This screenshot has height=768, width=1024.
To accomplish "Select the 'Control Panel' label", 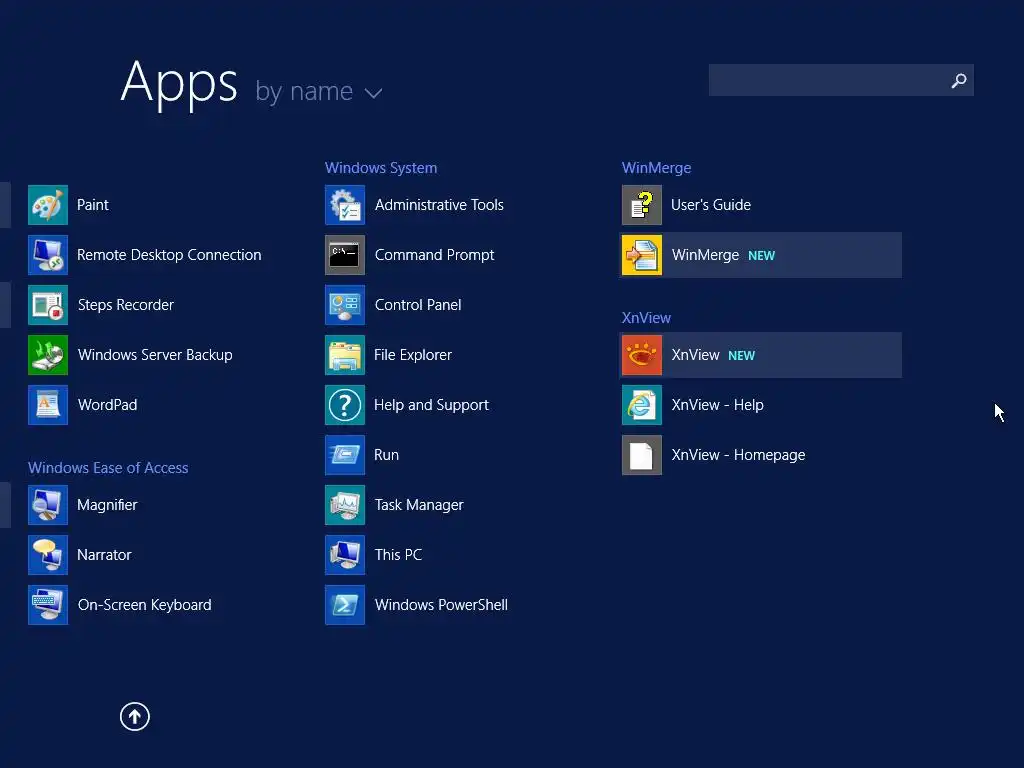I will coord(418,305).
